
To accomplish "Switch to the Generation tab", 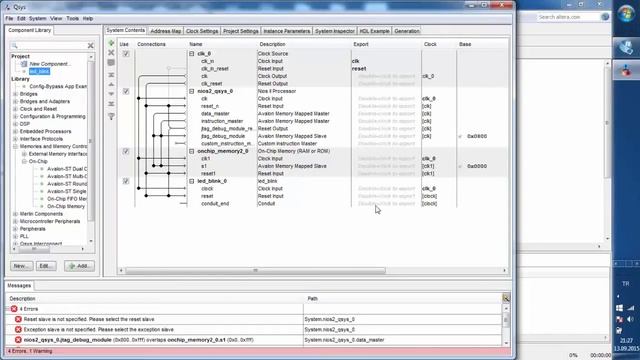I will tap(407, 31).
